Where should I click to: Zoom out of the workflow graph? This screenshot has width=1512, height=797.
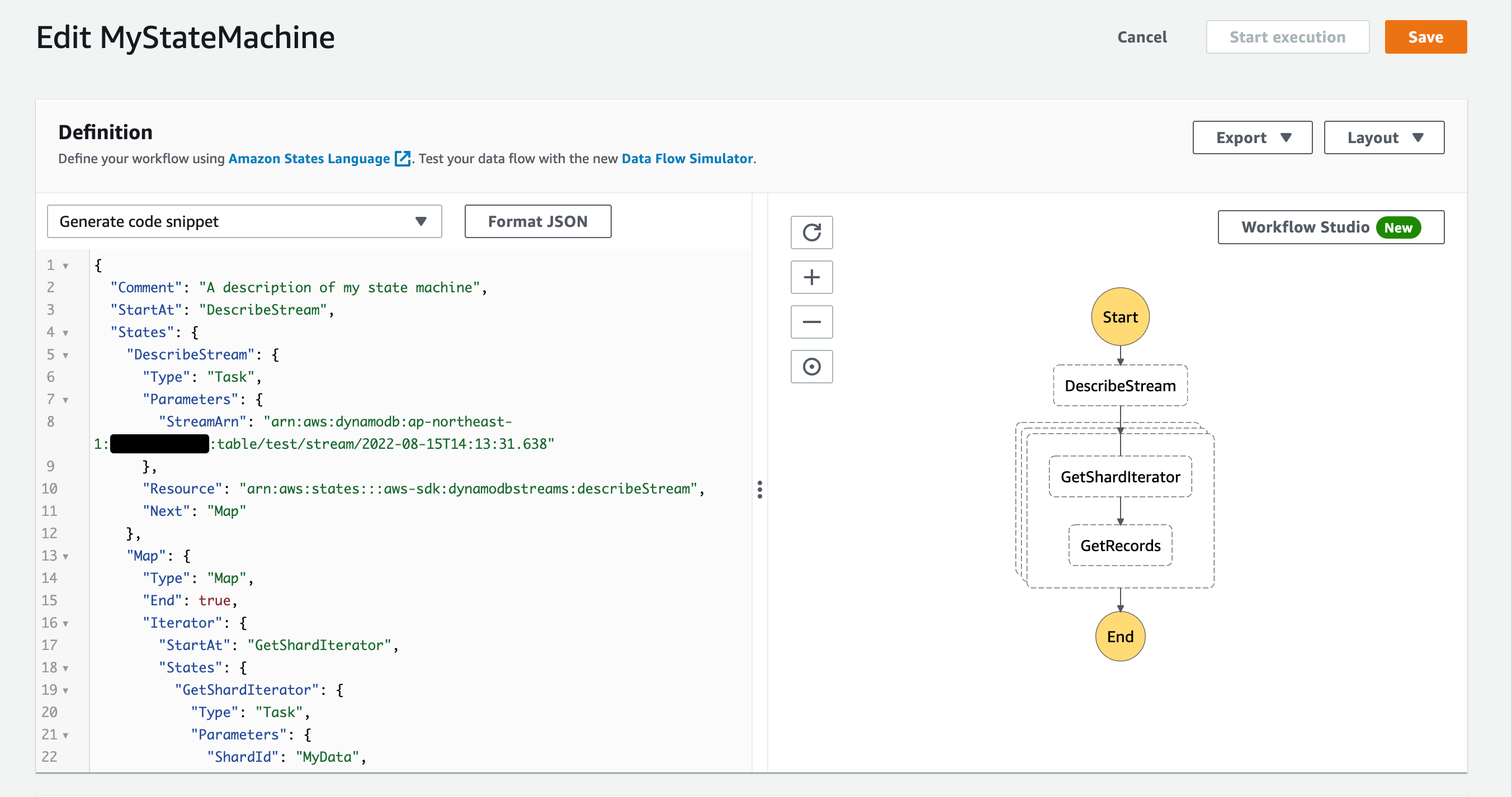[x=811, y=321]
